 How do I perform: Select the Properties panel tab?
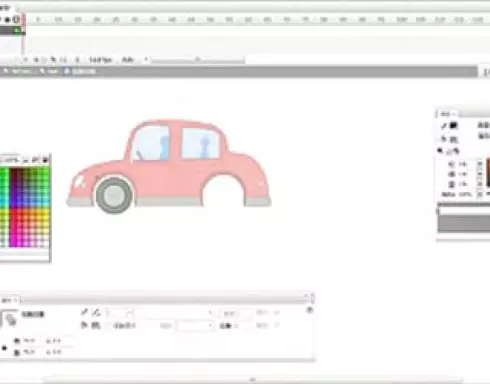(8, 300)
